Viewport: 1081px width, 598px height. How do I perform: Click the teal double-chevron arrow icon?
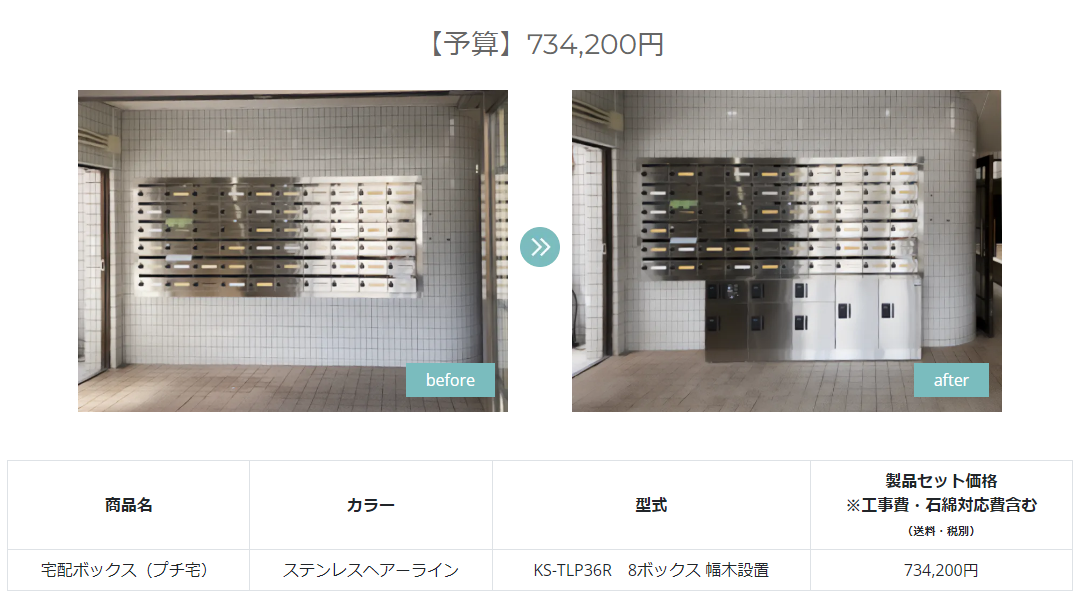click(540, 247)
